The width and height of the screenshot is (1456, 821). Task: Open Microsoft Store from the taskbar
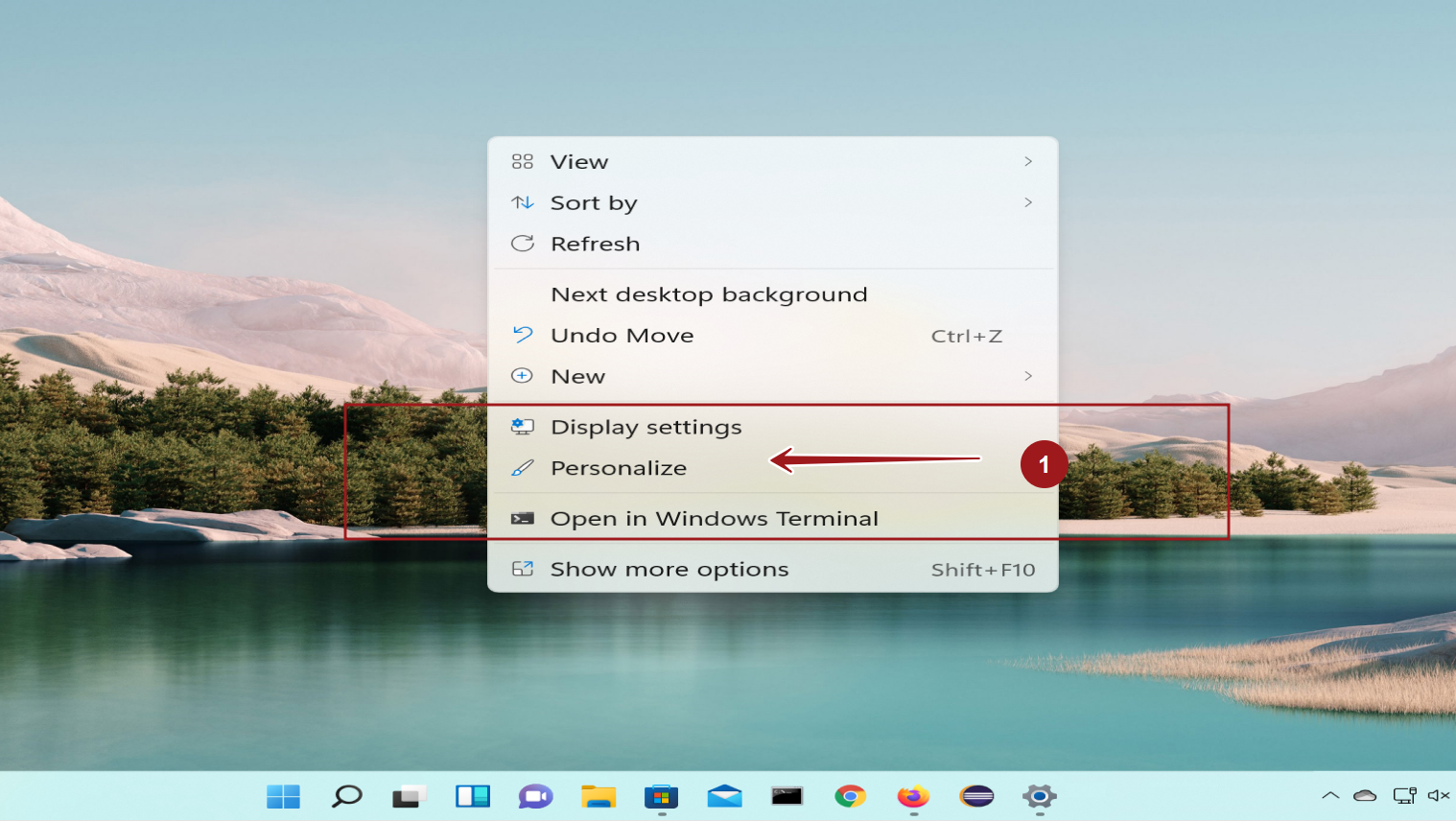[661, 796]
